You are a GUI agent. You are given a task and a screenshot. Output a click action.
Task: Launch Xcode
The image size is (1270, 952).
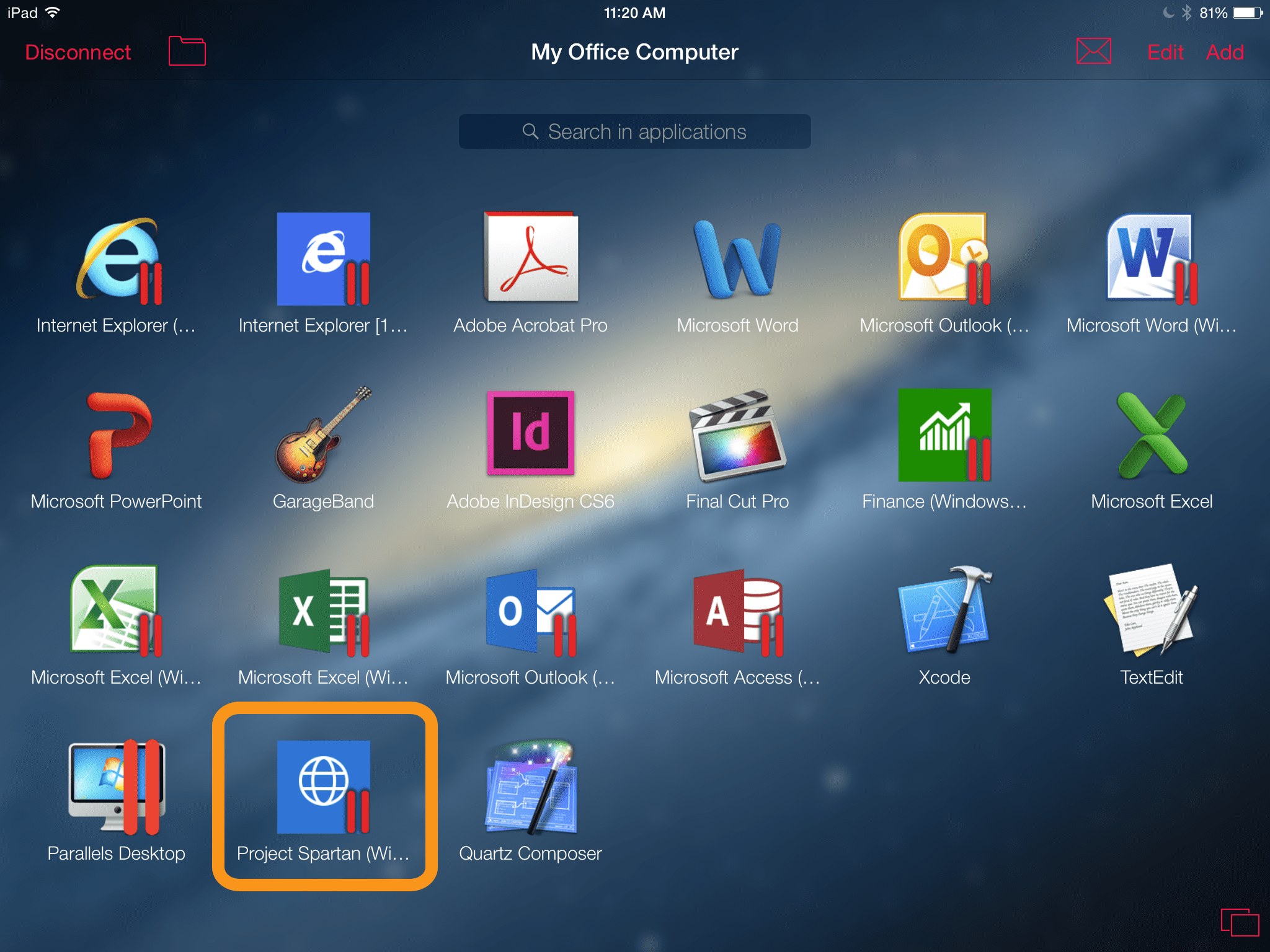coord(944,609)
